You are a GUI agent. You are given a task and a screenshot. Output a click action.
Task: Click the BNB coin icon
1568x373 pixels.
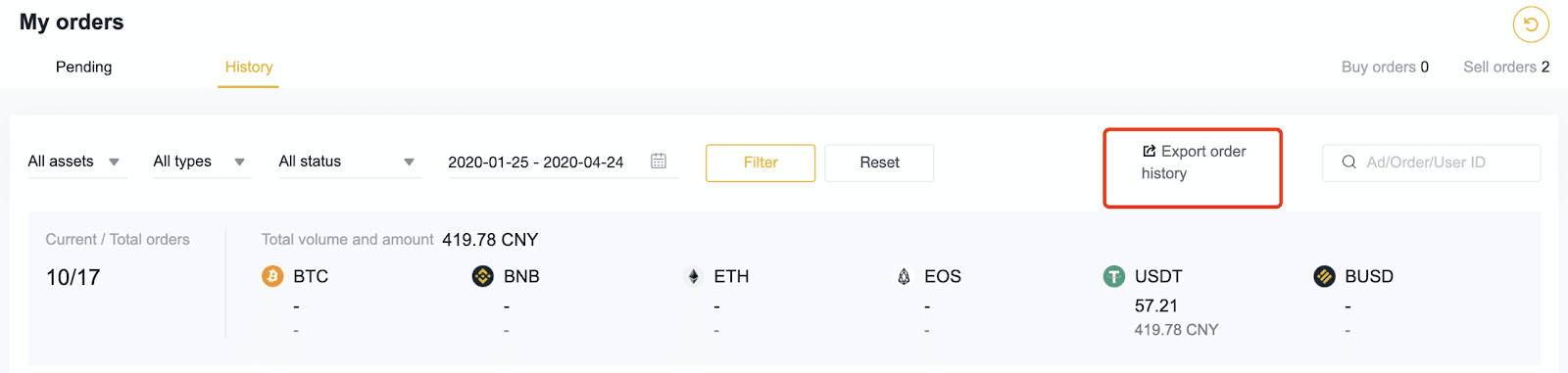[x=483, y=276]
